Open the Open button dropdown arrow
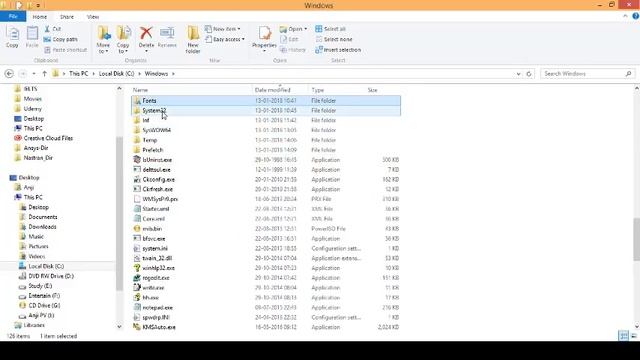This screenshot has width=640, height=360. pos(305,29)
